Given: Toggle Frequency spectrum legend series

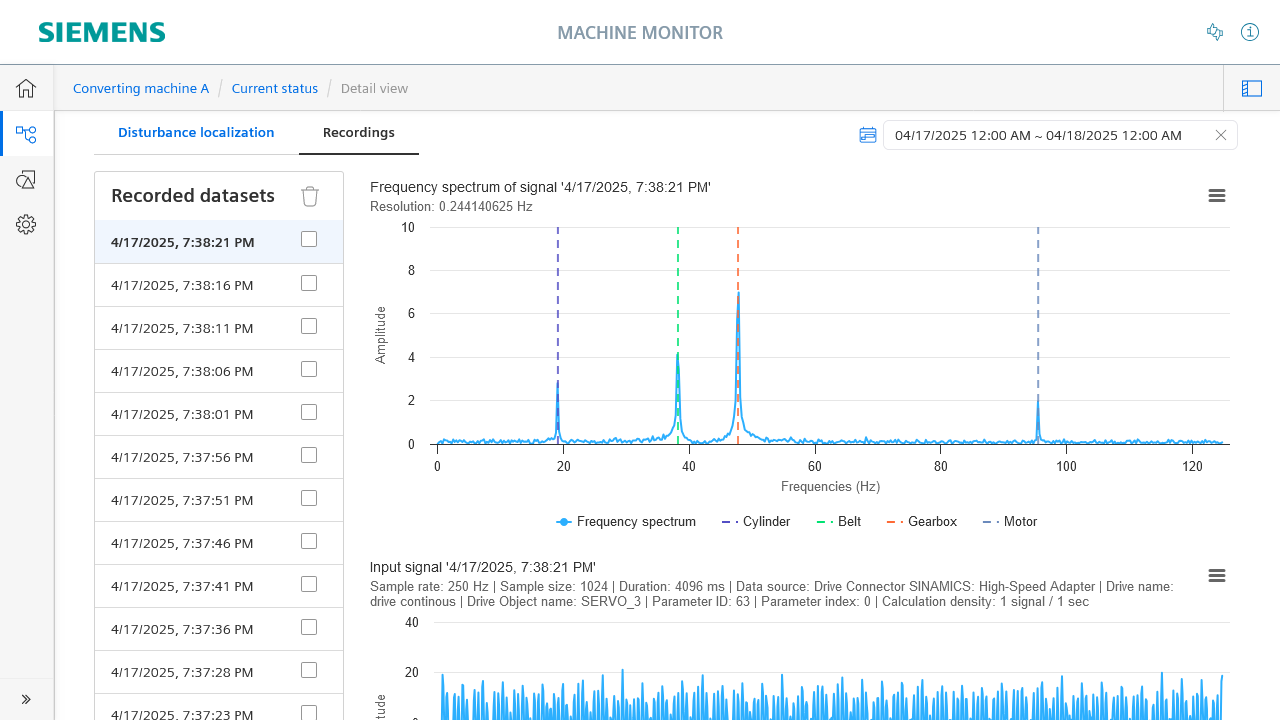Looking at the screenshot, I should tap(626, 522).
